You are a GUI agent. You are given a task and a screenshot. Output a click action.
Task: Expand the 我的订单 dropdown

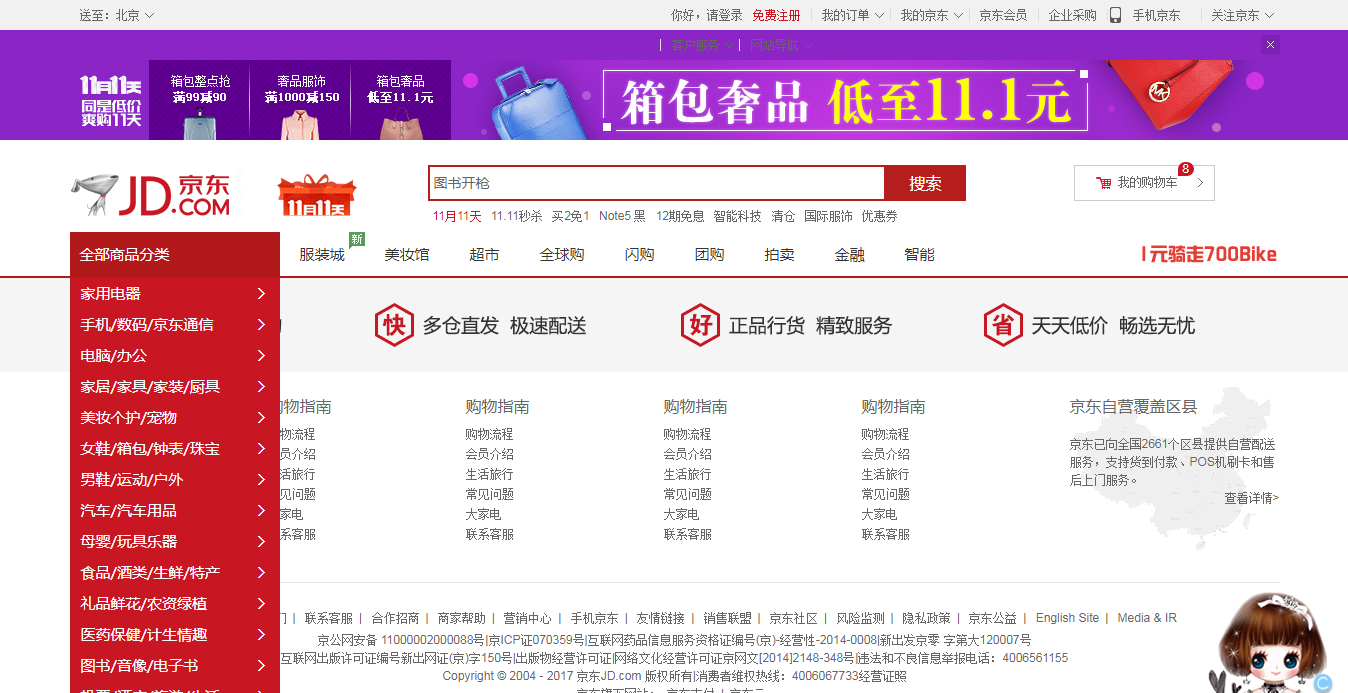point(853,15)
